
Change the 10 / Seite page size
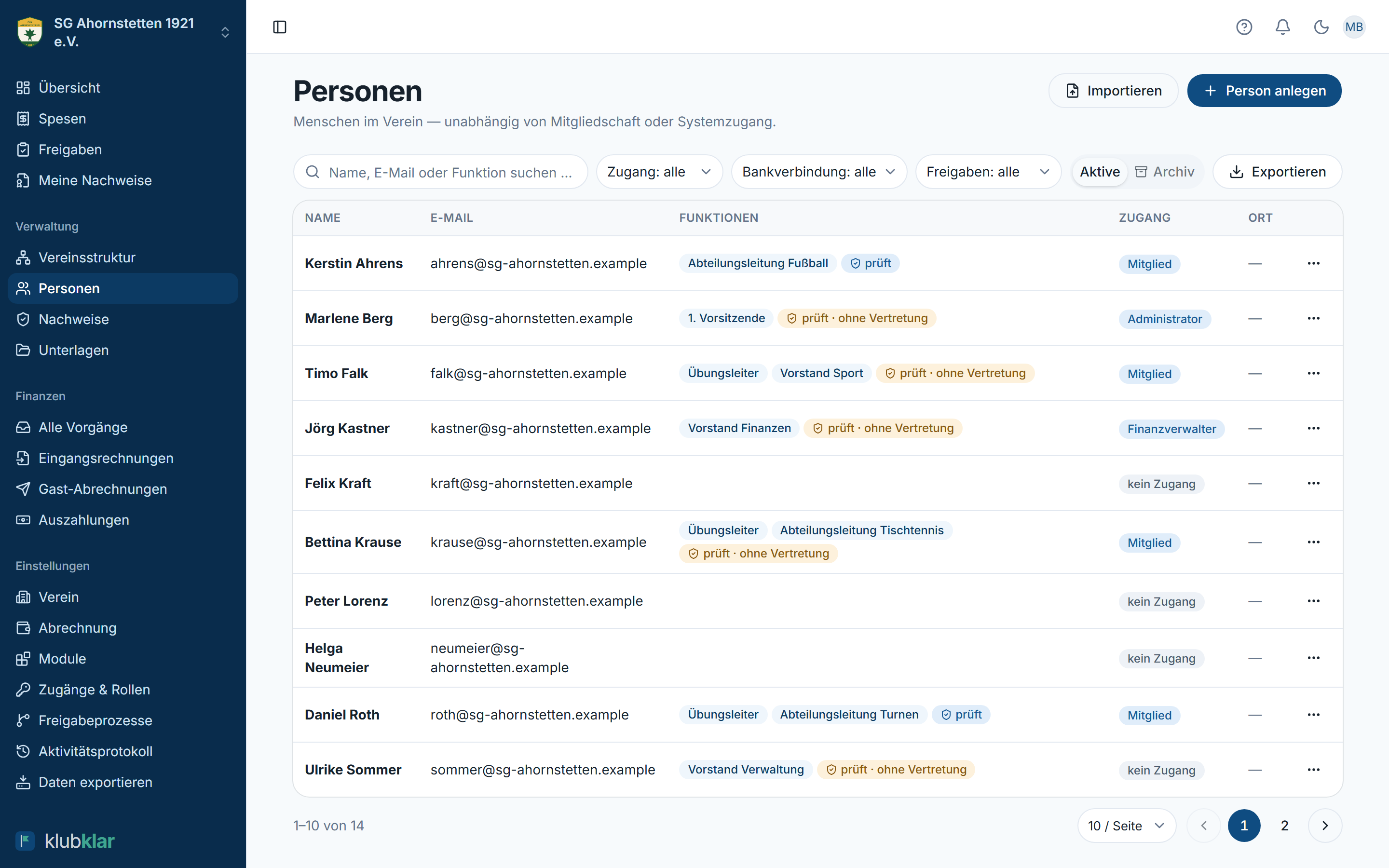pos(1126,826)
